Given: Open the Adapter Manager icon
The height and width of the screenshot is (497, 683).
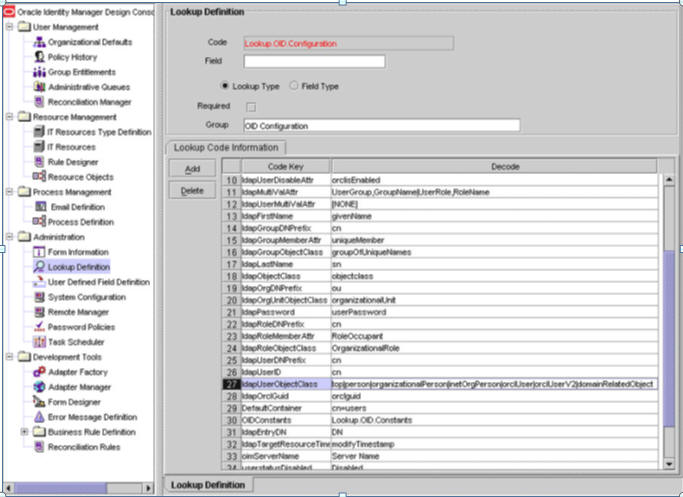Looking at the screenshot, I should point(39,387).
